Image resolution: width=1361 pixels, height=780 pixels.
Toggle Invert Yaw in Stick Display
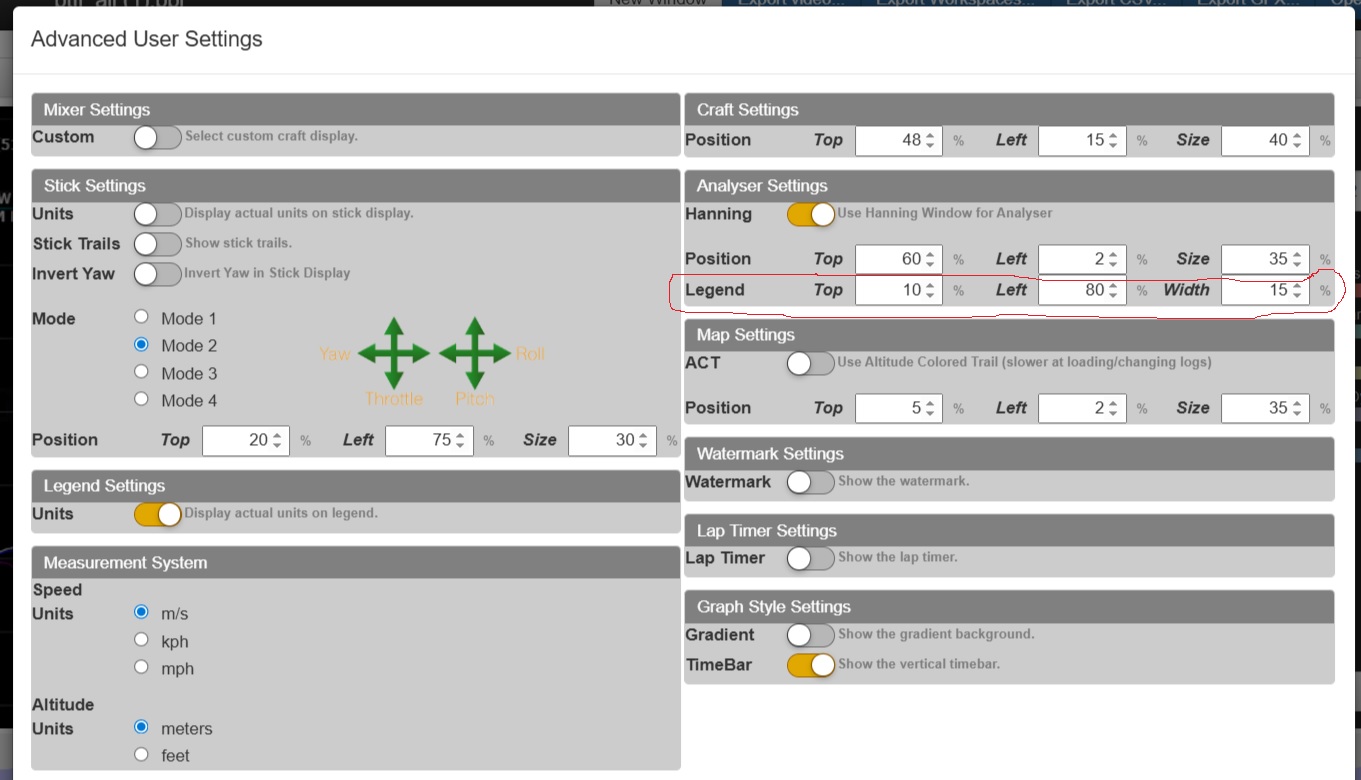click(157, 273)
